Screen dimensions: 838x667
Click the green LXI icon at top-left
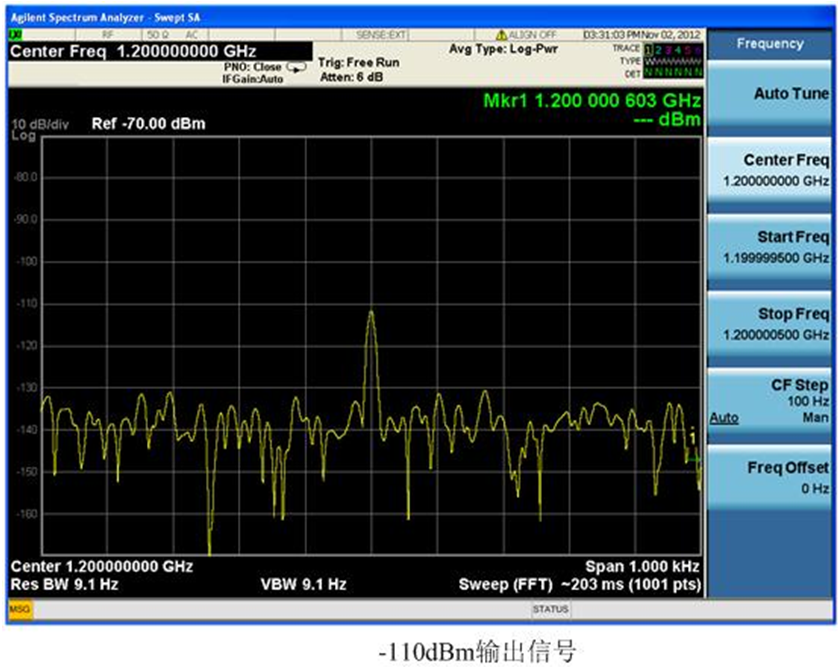[x=16, y=35]
